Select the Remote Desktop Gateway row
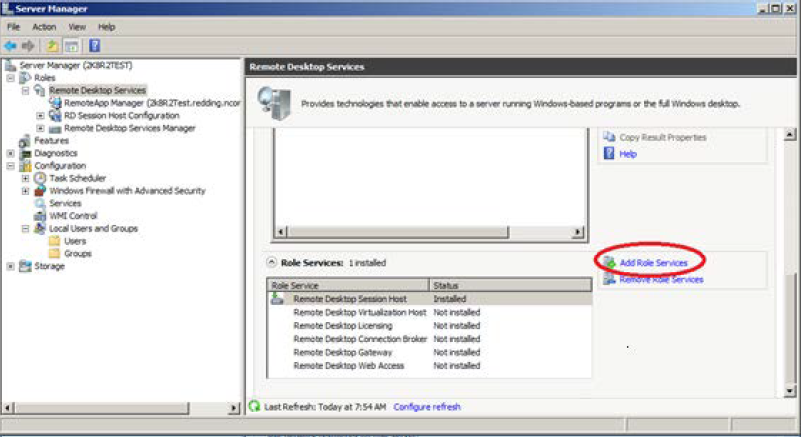 pyautogui.click(x=429, y=352)
